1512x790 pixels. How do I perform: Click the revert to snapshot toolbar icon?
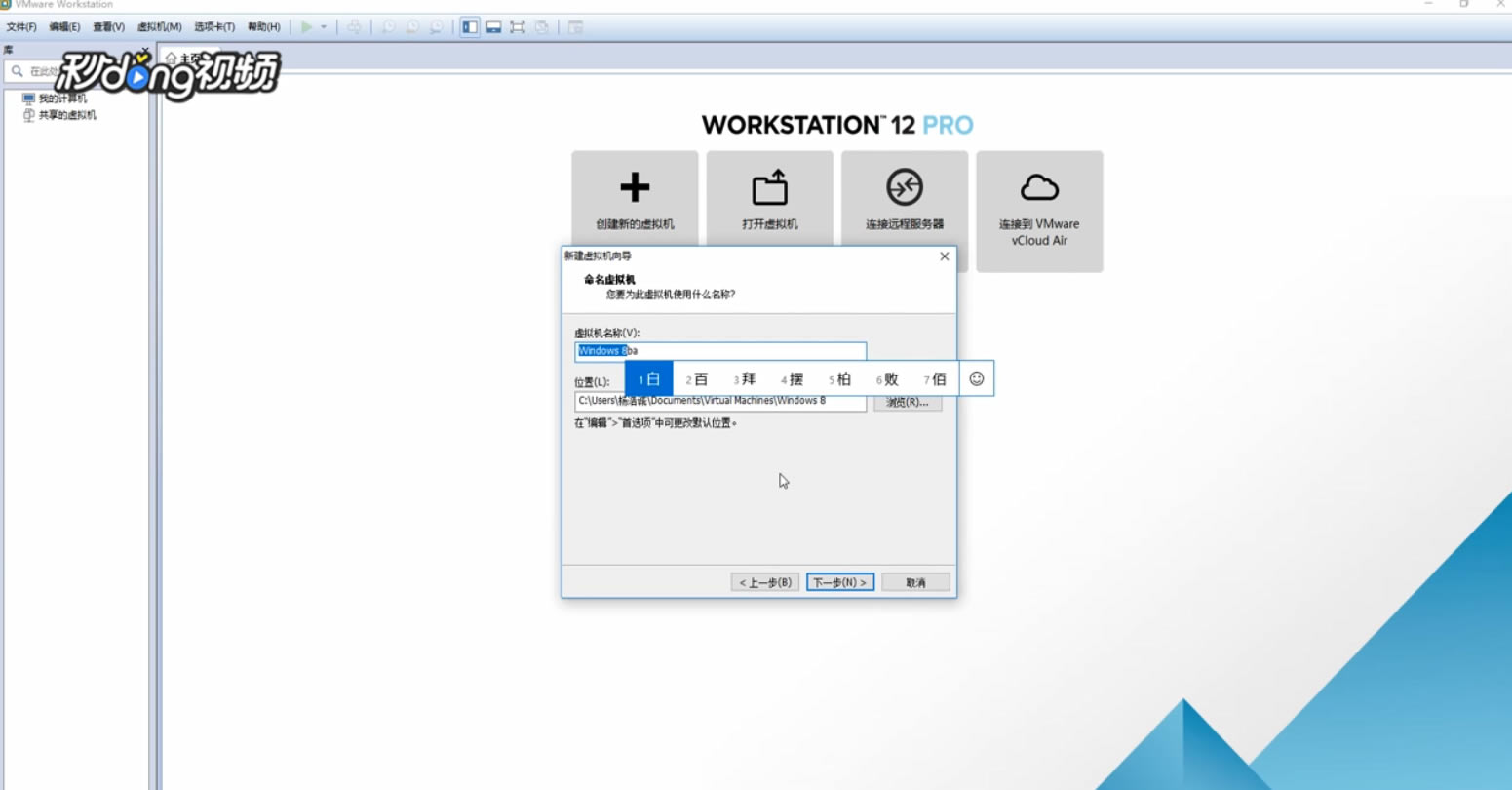point(412,27)
